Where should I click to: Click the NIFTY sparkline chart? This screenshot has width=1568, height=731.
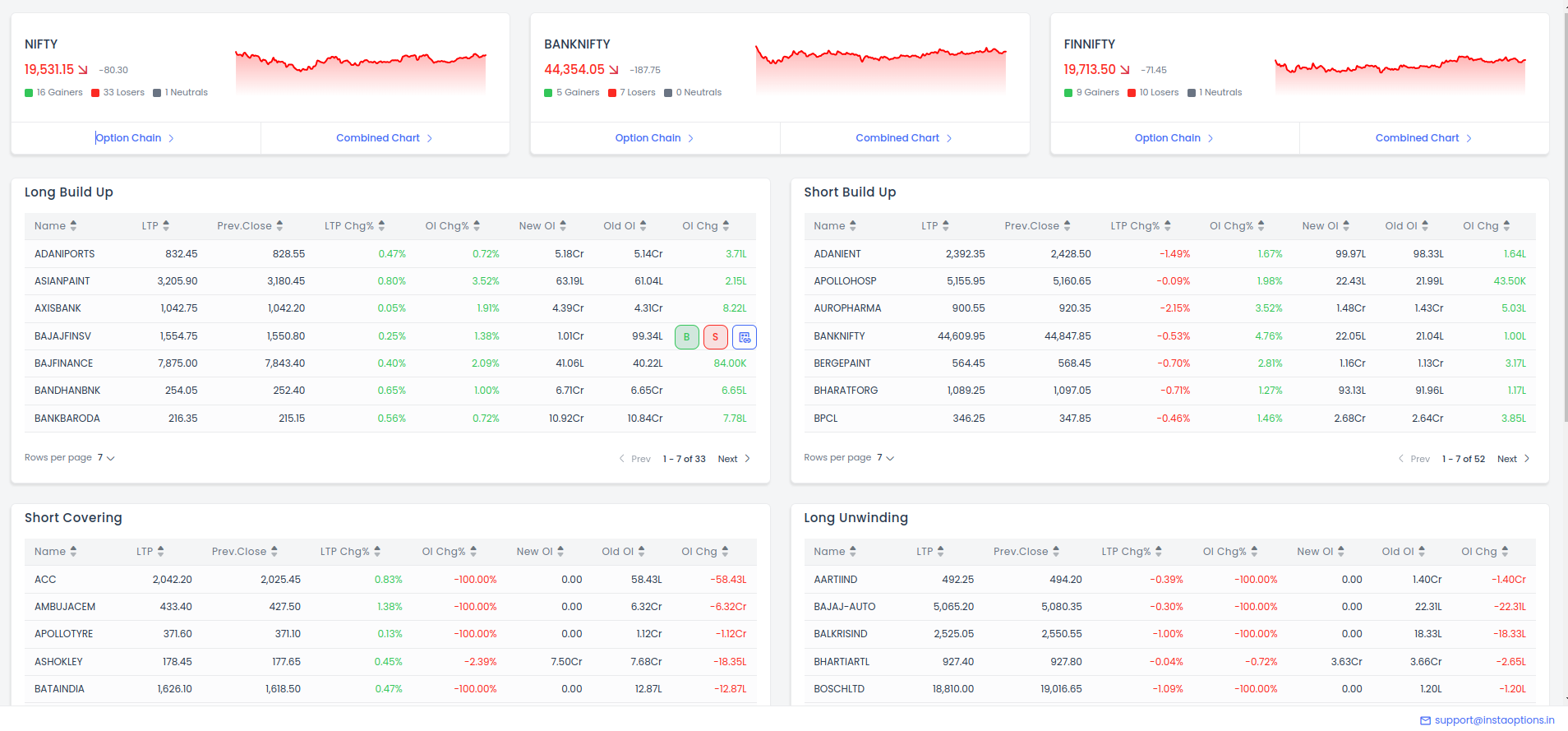pos(361,72)
